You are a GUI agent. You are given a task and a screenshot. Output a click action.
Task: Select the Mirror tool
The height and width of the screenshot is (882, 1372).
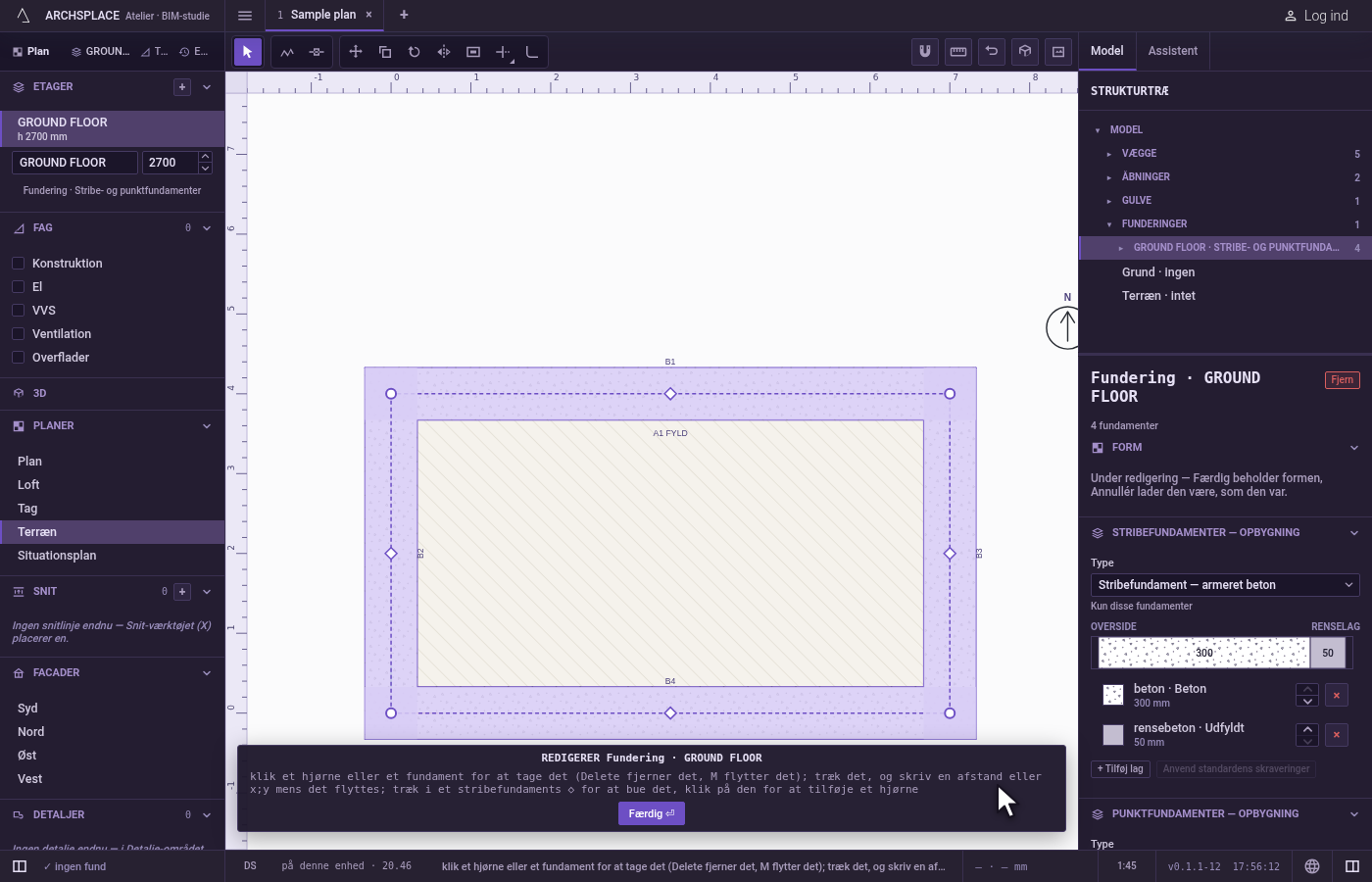[444, 52]
